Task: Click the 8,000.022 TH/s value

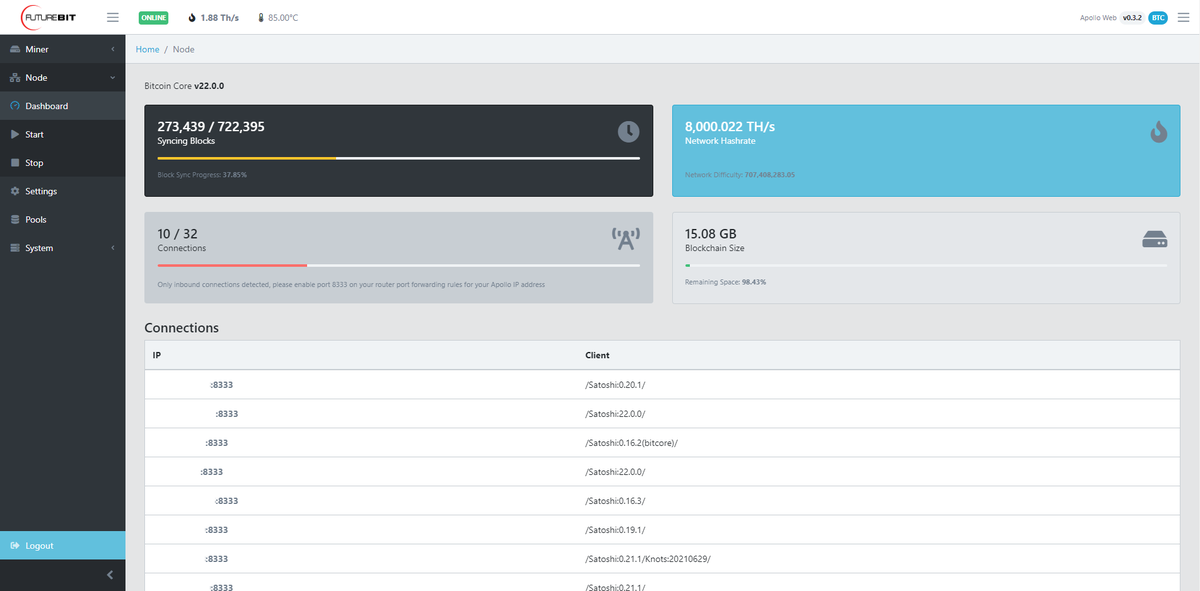Action: [730, 126]
